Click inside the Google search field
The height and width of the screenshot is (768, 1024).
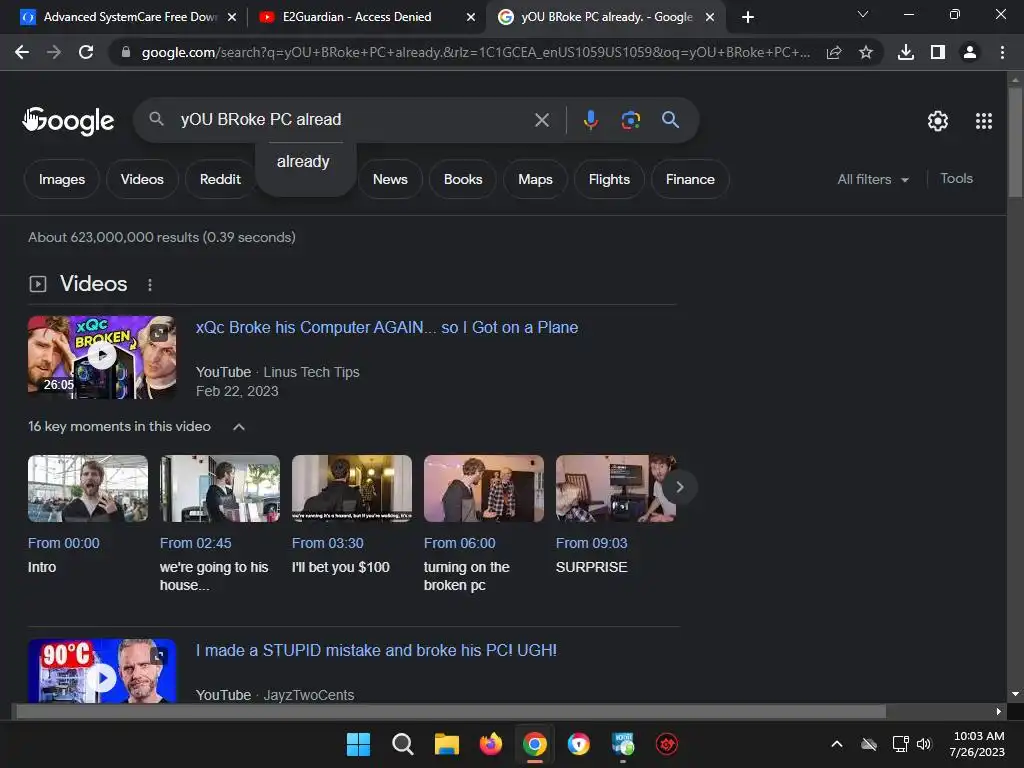click(x=353, y=120)
